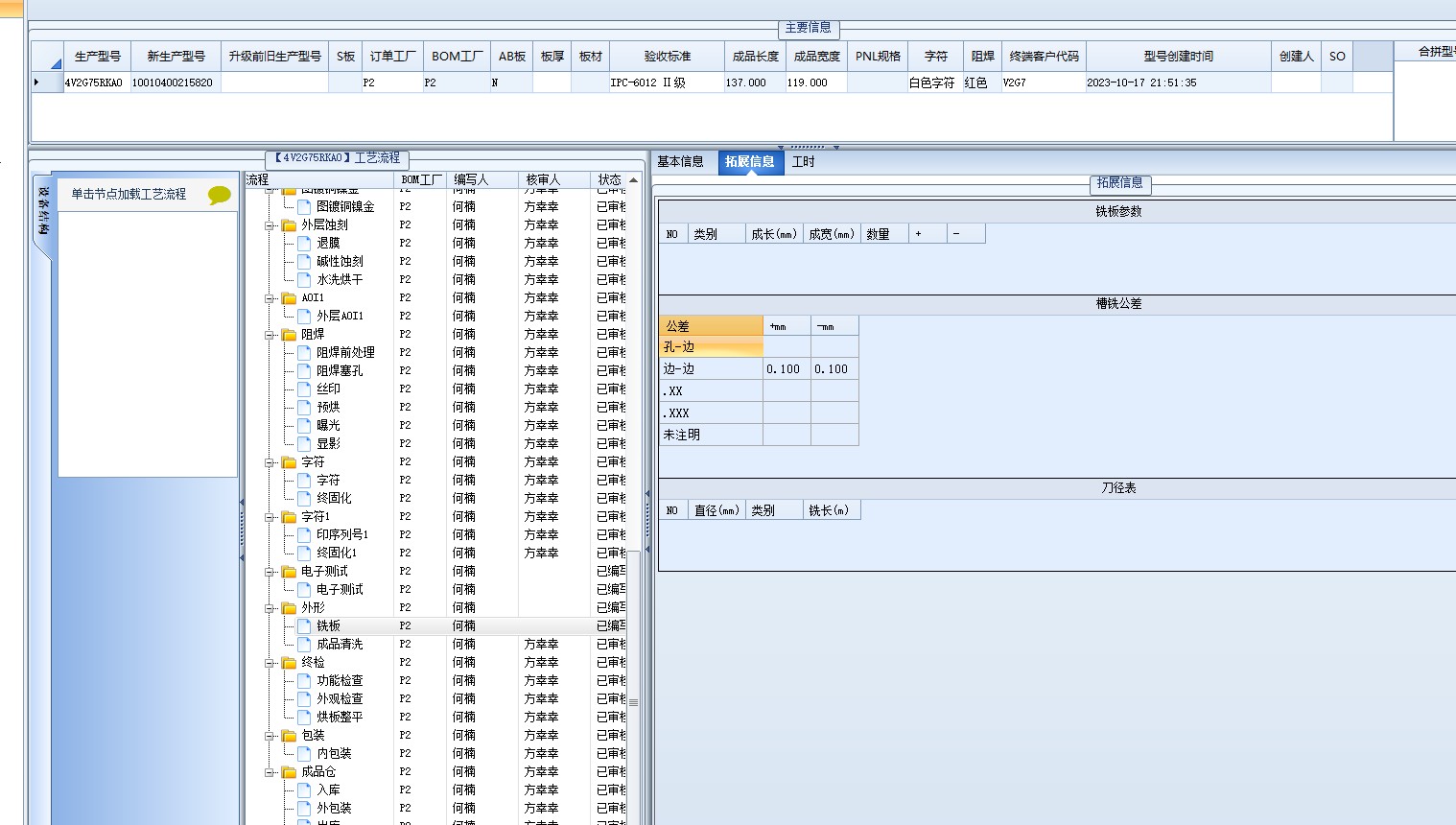Viewport: 1456px width, 825px height.
Task: Click the 10010400215820 cell in main table
Action: click(x=175, y=82)
